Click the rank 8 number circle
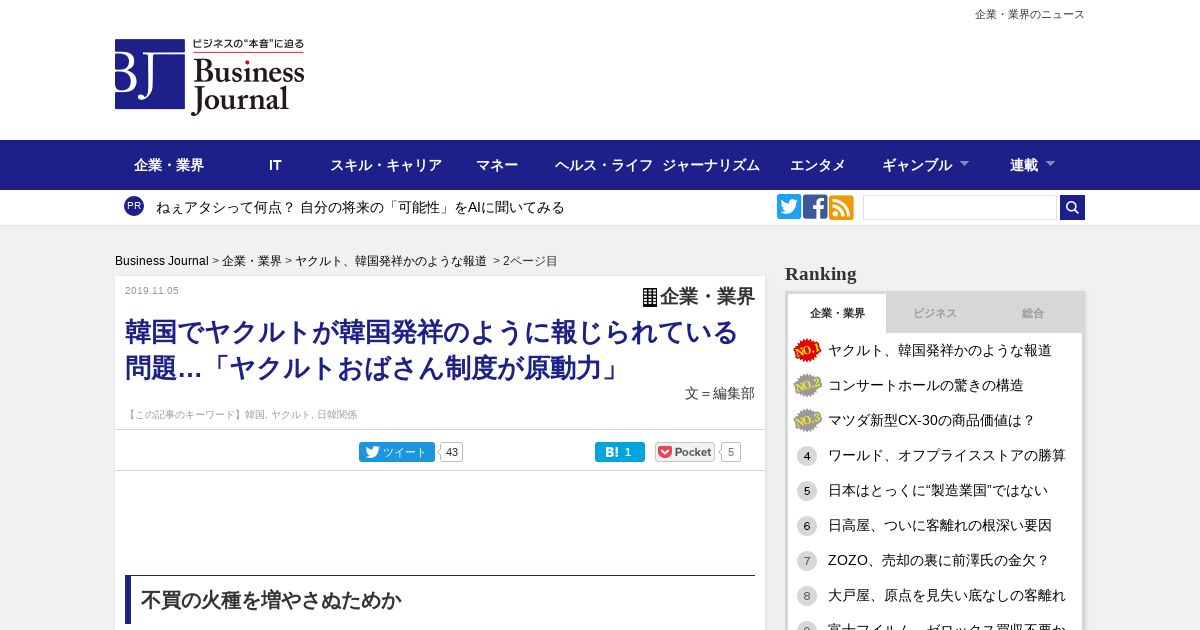This screenshot has height=630, width=1200. [807, 596]
